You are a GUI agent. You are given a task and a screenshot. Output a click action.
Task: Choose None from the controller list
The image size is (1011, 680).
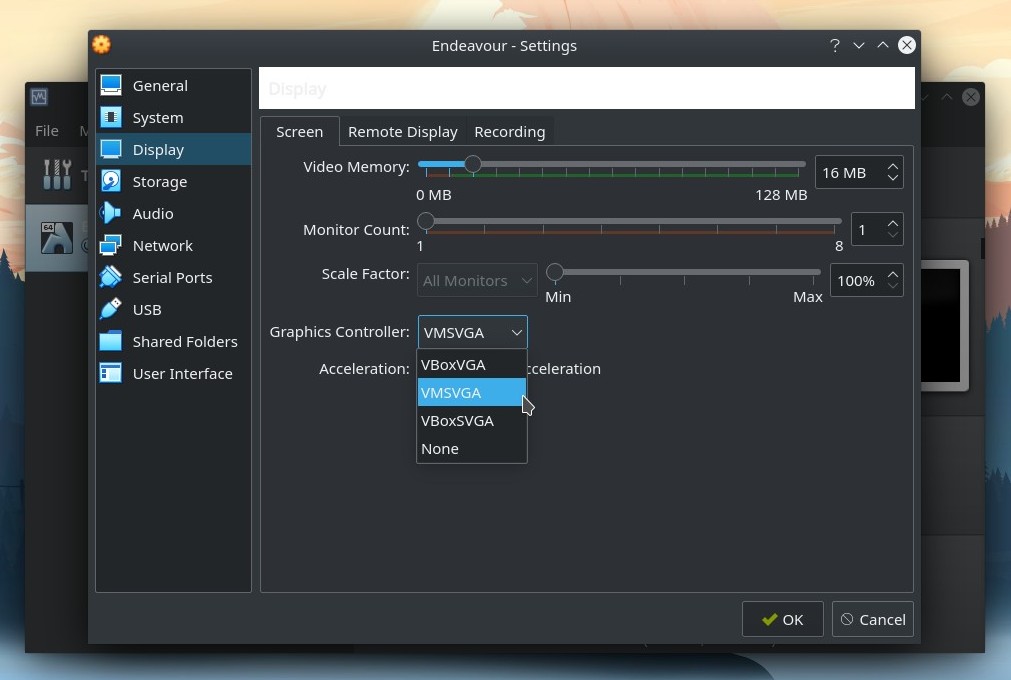click(472, 449)
